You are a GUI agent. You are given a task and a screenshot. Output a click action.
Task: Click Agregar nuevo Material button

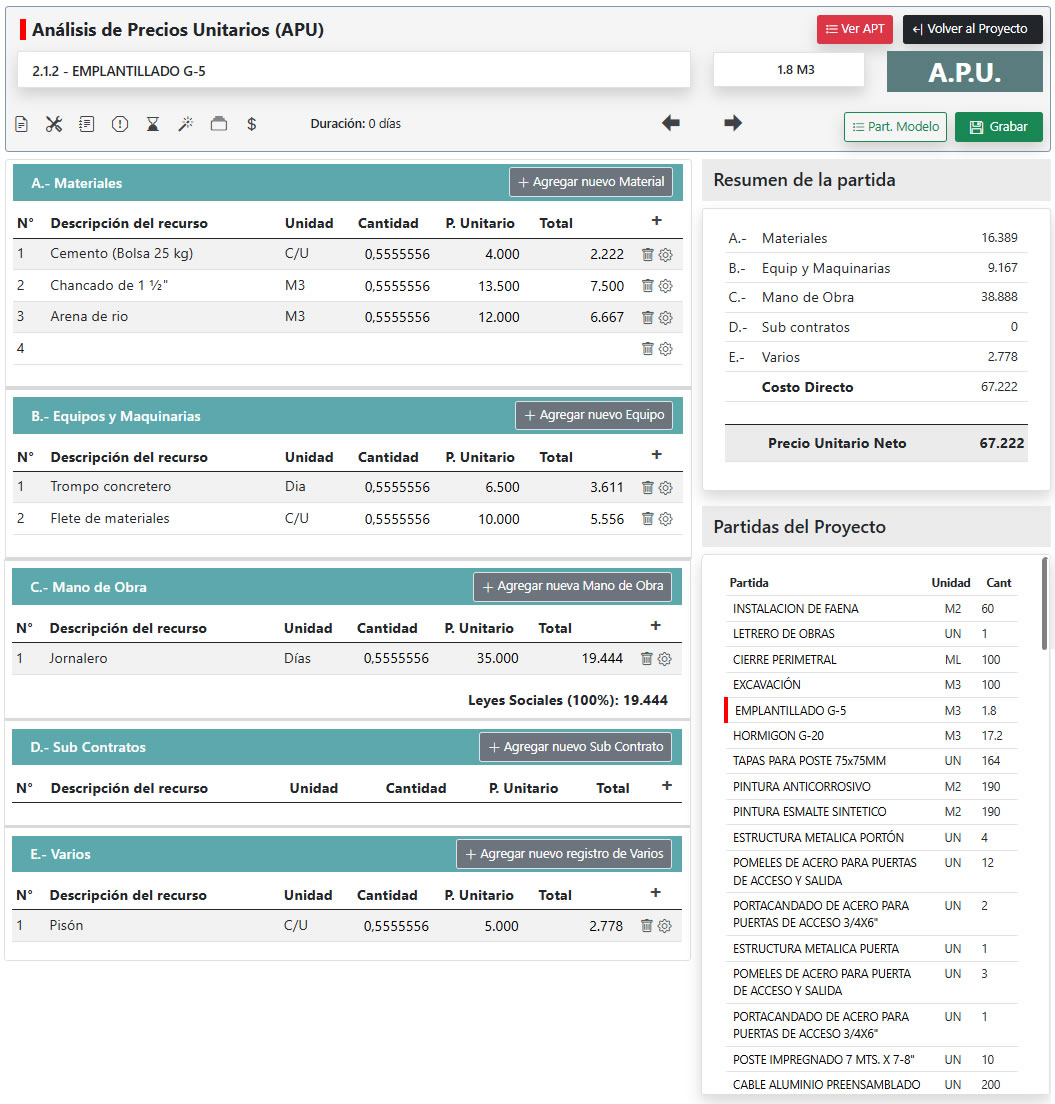coord(590,182)
